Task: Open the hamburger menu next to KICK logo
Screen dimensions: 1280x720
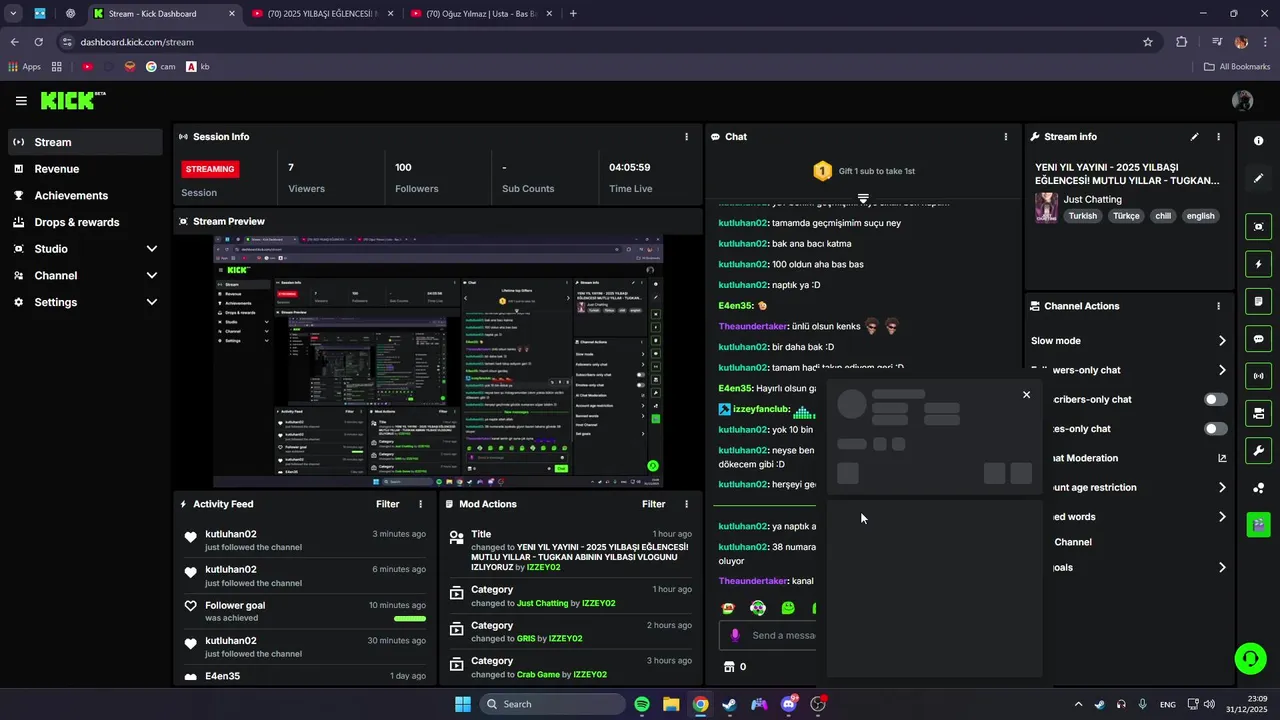Action: click(x=21, y=100)
